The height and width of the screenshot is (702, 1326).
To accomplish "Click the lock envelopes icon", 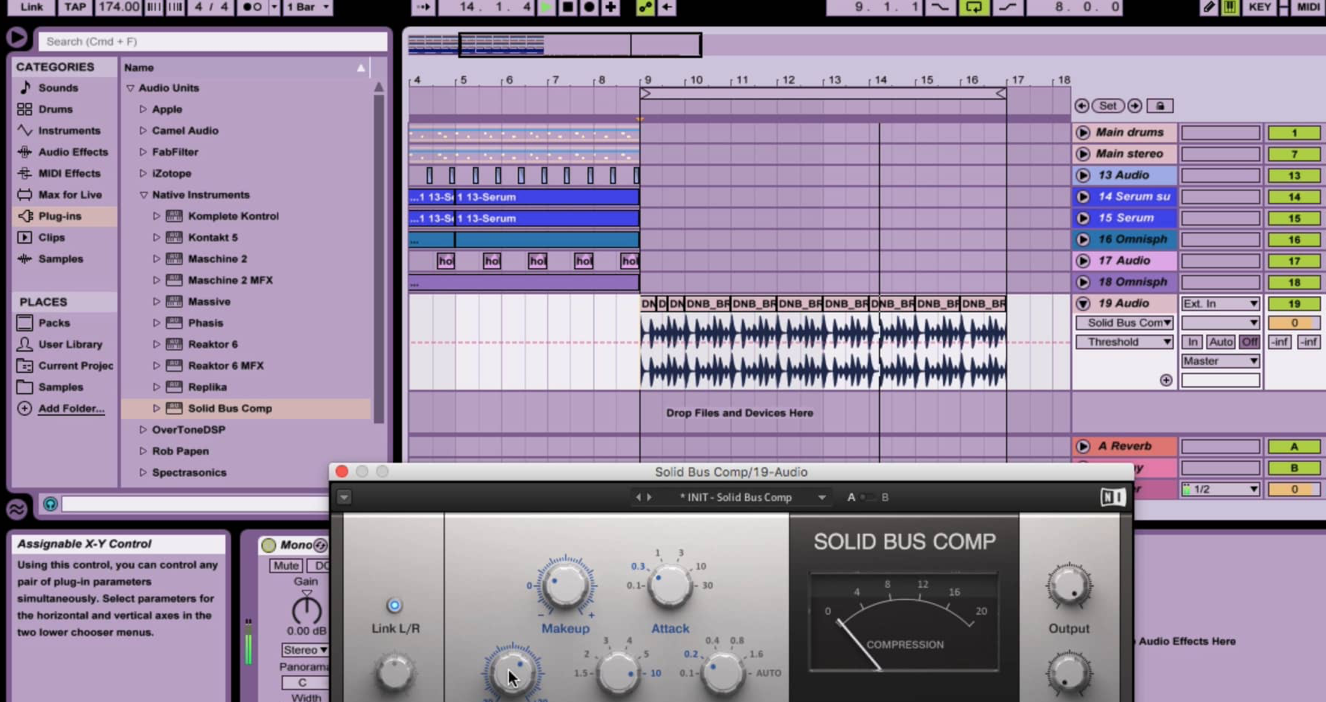I will pos(1160,106).
